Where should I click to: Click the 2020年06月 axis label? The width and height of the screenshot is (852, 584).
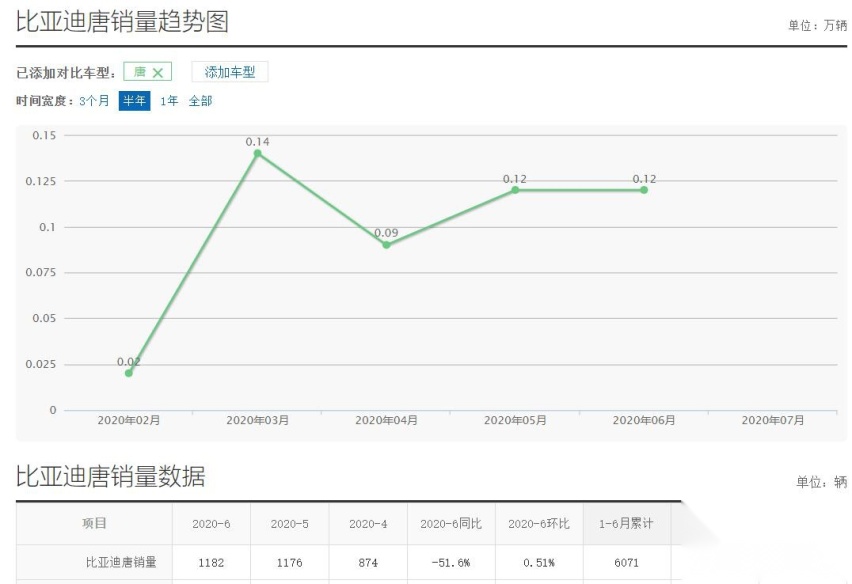click(x=644, y=420)
